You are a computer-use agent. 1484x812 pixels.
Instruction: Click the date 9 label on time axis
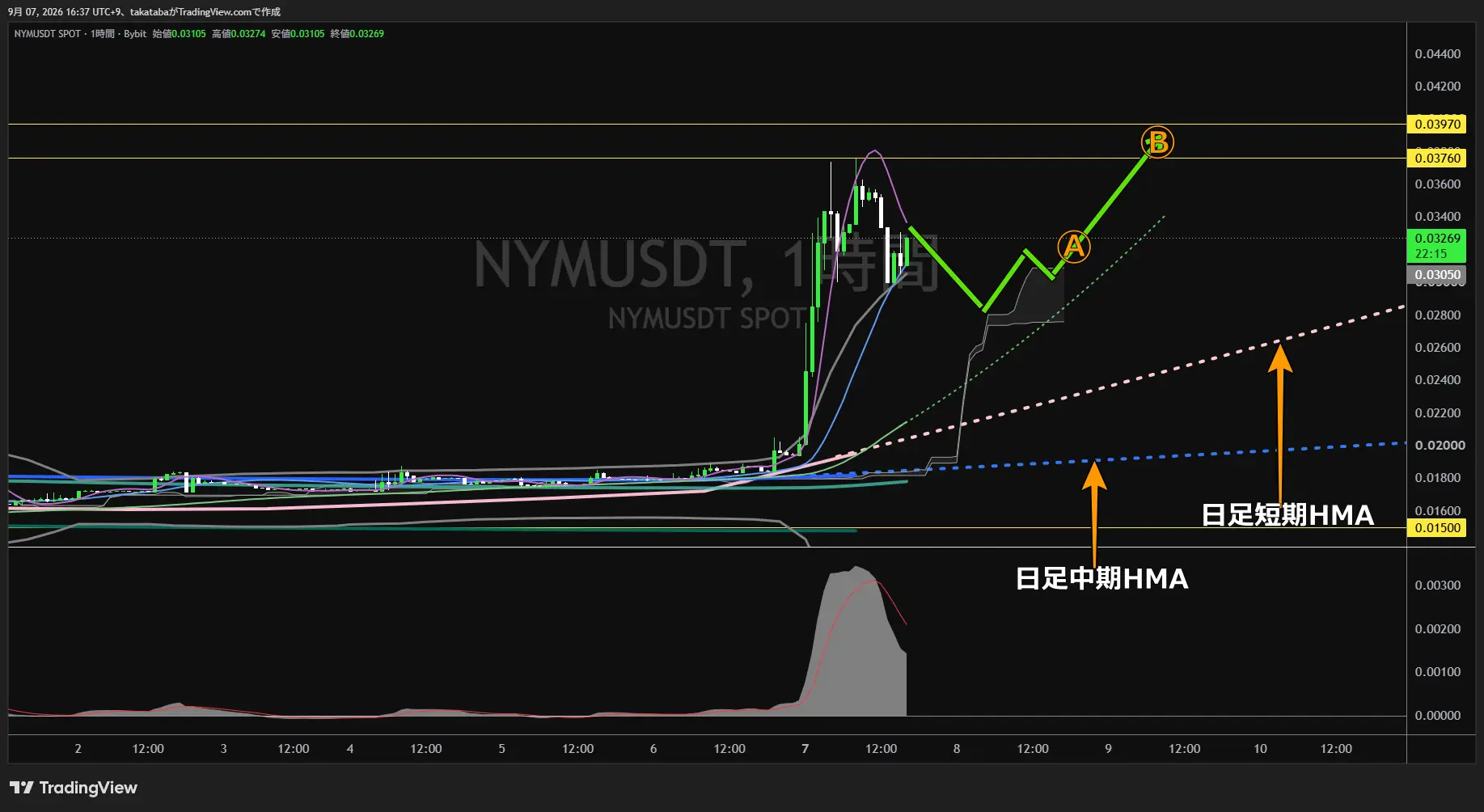1108,749
